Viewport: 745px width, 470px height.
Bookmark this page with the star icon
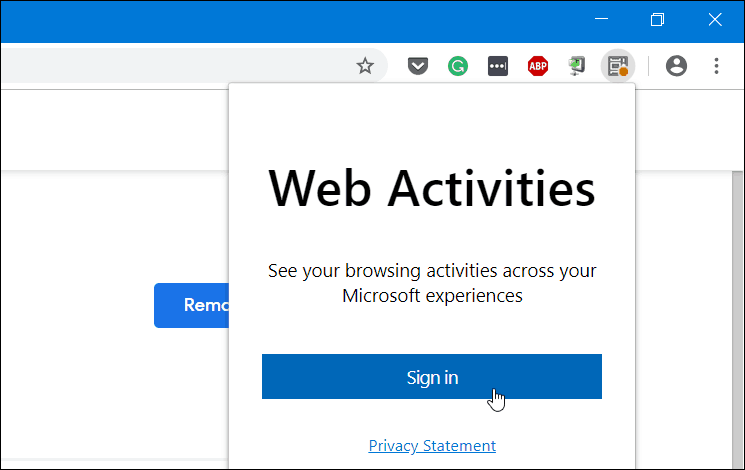click(x=365, y=66)
